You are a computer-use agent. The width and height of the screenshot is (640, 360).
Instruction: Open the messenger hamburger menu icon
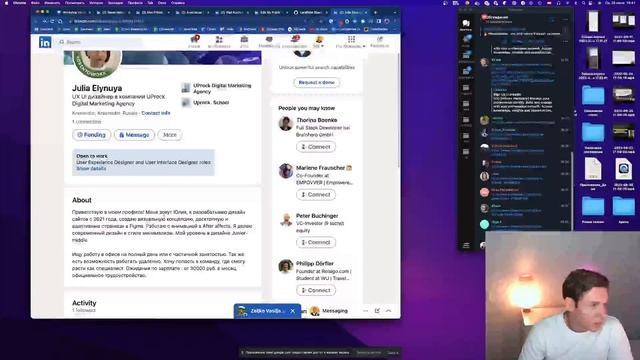(x=466, y=245)
